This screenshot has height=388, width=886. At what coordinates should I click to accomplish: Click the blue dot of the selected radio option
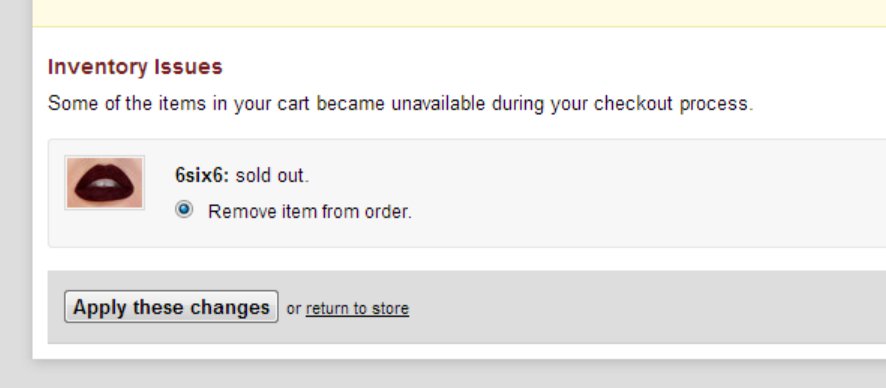point(184,210)
